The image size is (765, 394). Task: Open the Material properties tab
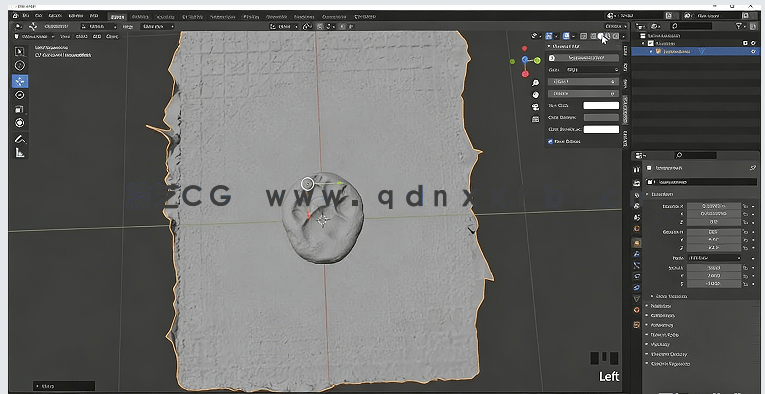tap(636, 310)
